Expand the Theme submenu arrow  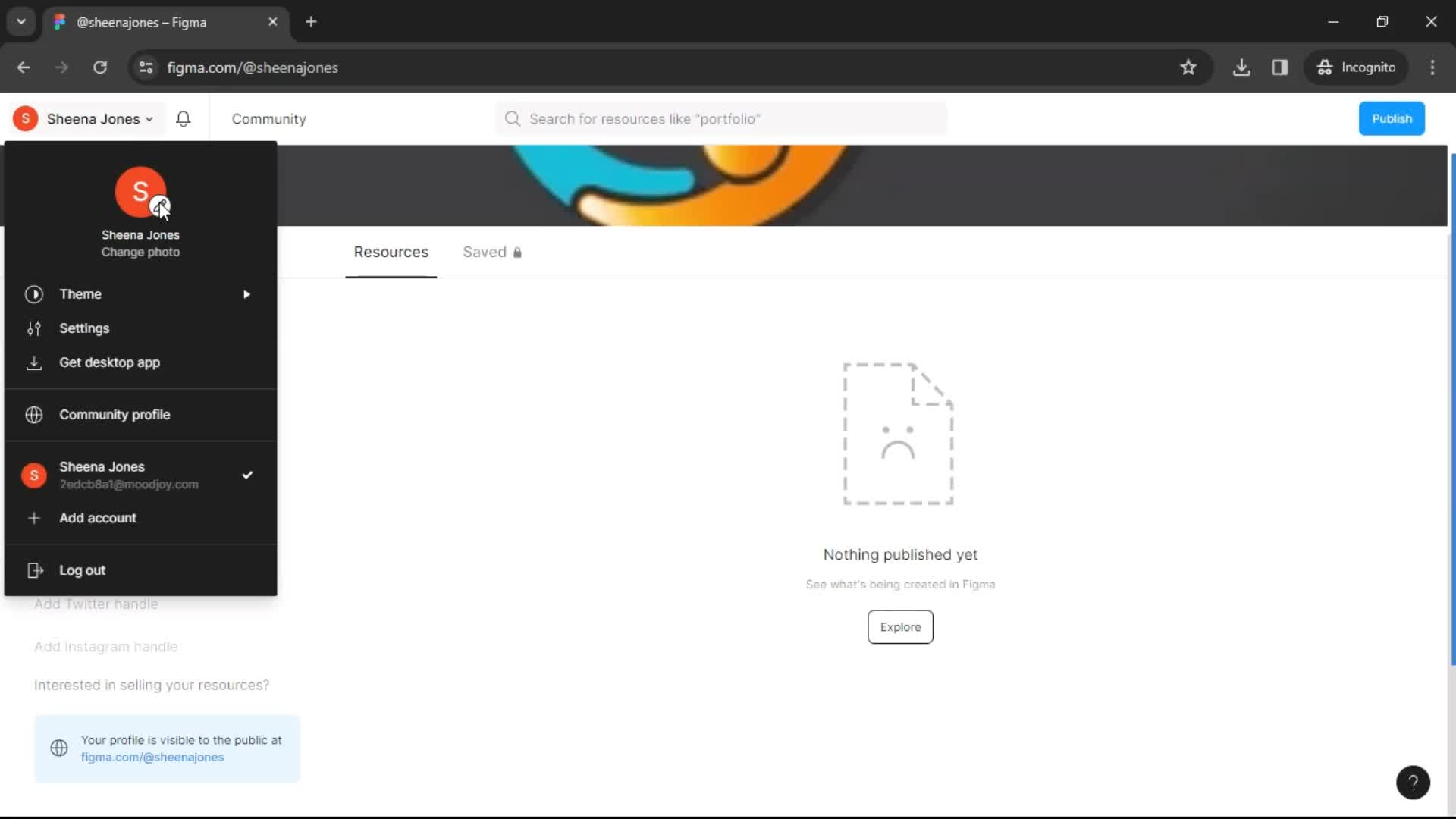coord(247,293)
